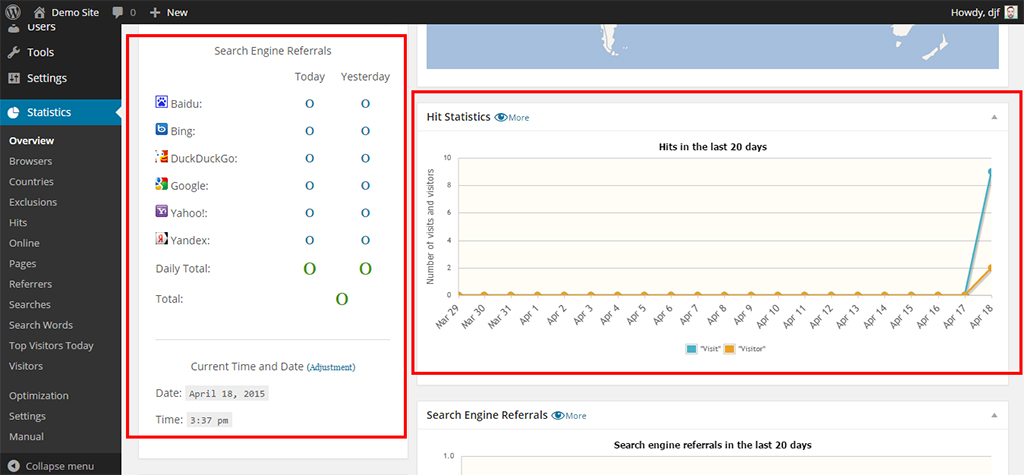This screenshot has height=475, width=1024.
Task: Open Google referrals count for today
Action: [x=310, y=186]
